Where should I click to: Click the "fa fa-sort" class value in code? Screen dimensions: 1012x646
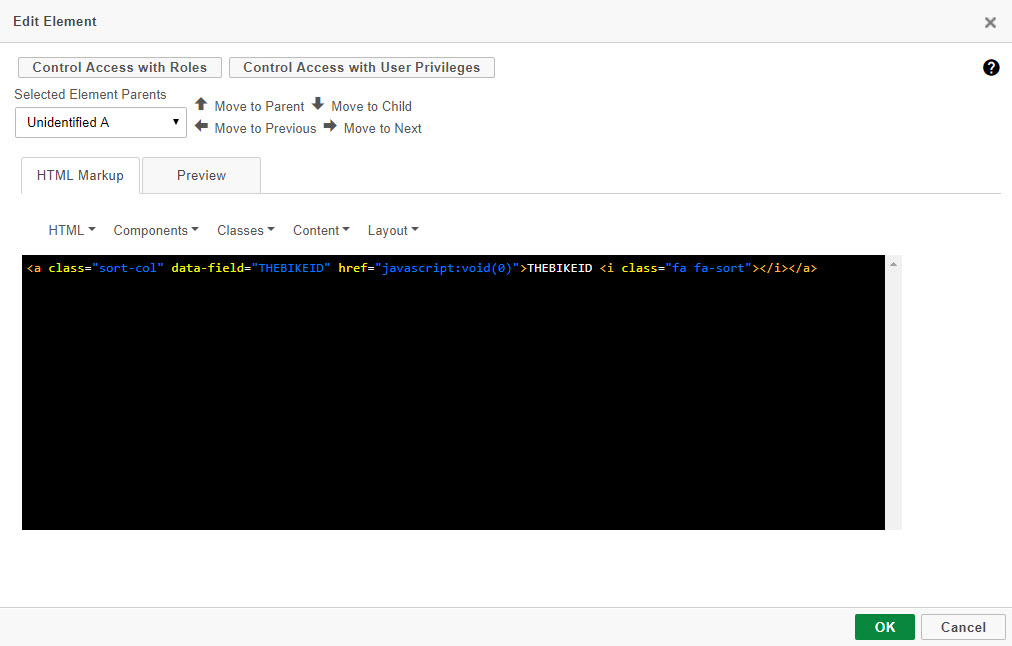[x=708, y=268]
